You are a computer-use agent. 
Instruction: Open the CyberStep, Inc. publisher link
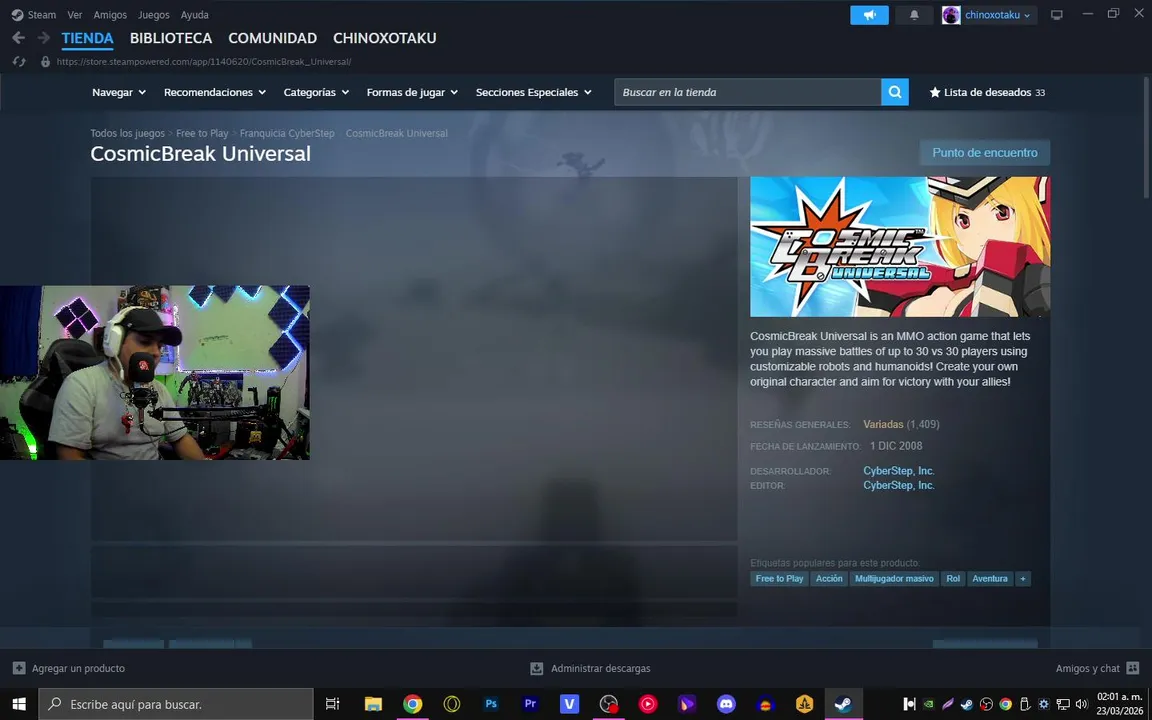[x=899, y=486]
